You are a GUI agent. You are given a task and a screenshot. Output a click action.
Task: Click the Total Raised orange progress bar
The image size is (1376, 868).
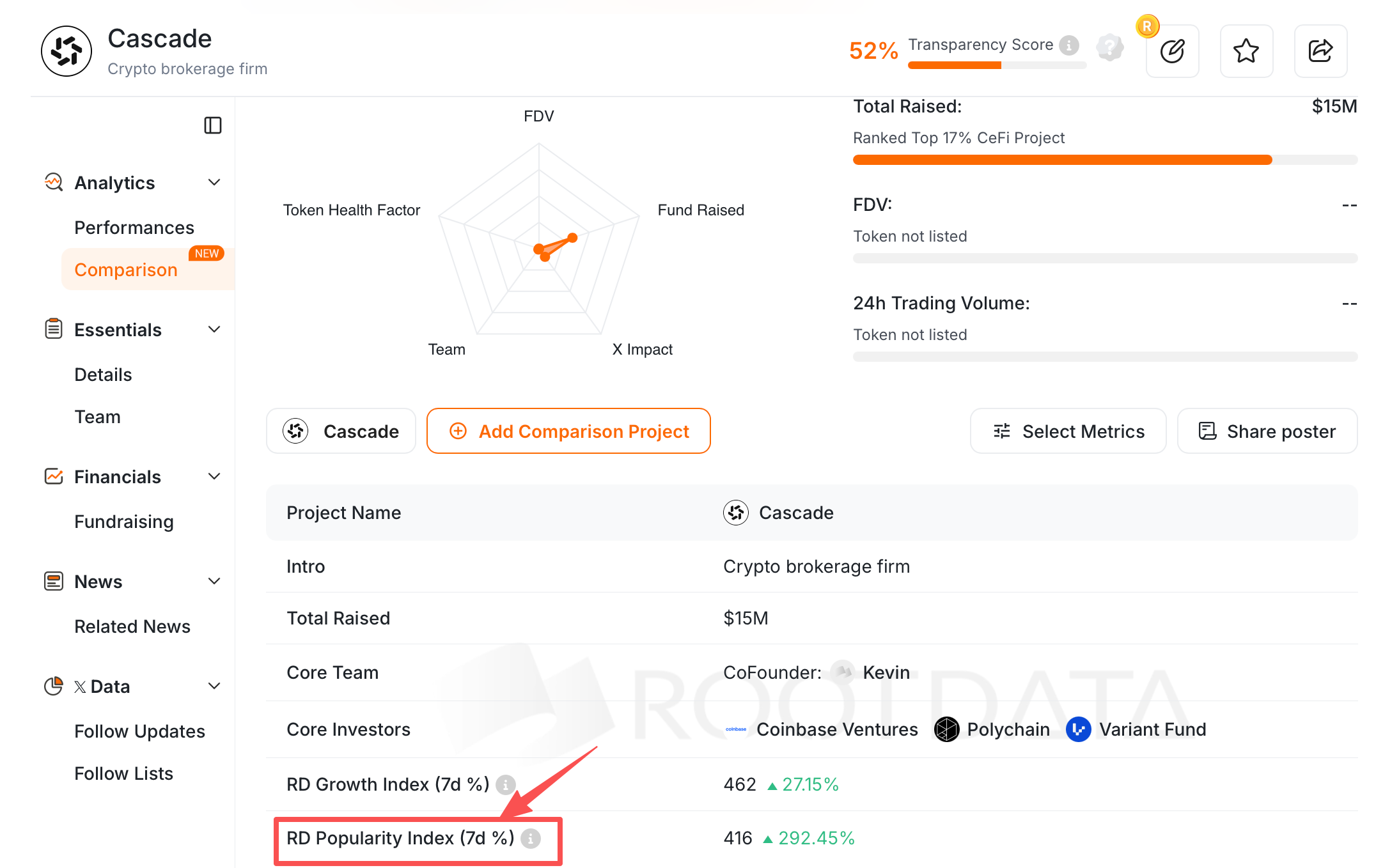point(1062,160)
